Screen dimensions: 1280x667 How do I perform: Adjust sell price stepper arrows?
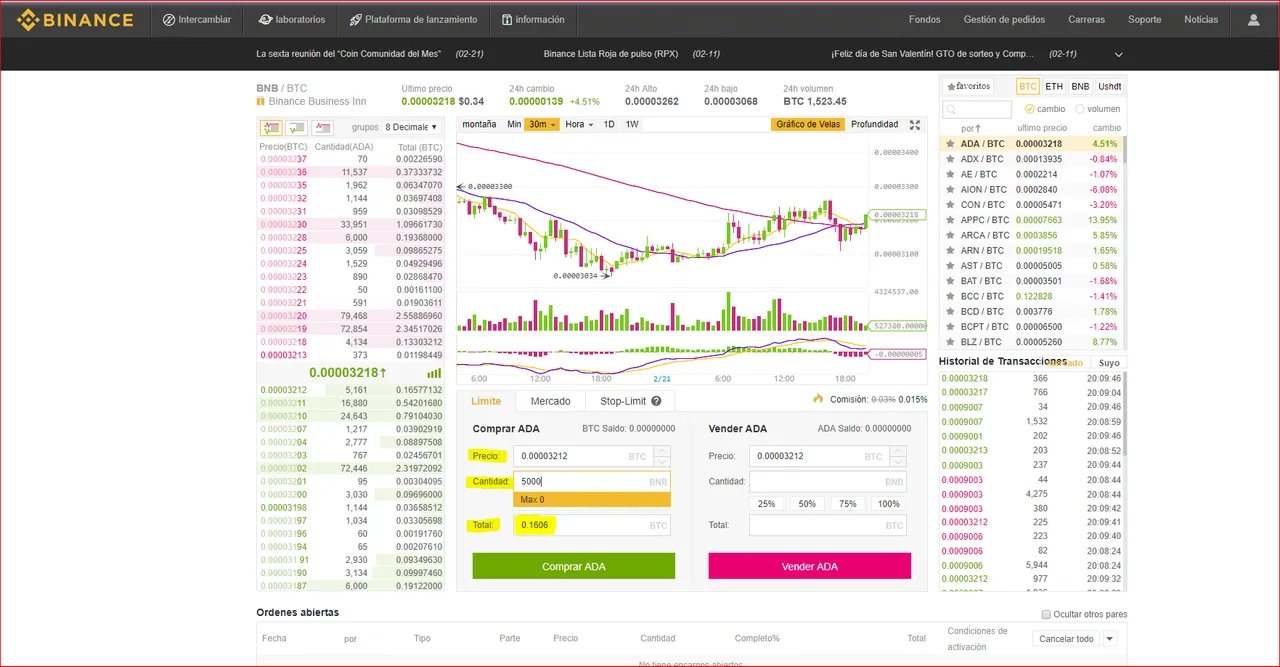click(898, 456)
